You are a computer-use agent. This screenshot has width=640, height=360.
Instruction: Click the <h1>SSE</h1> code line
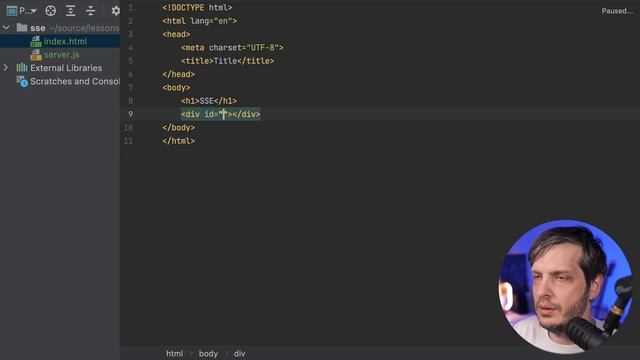coord(209,100)
